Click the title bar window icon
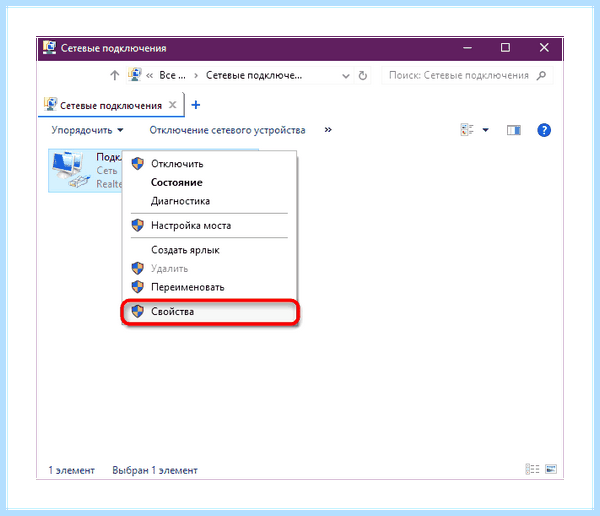Viewport: 600px width, 516px height. click(x=49, y=48)
